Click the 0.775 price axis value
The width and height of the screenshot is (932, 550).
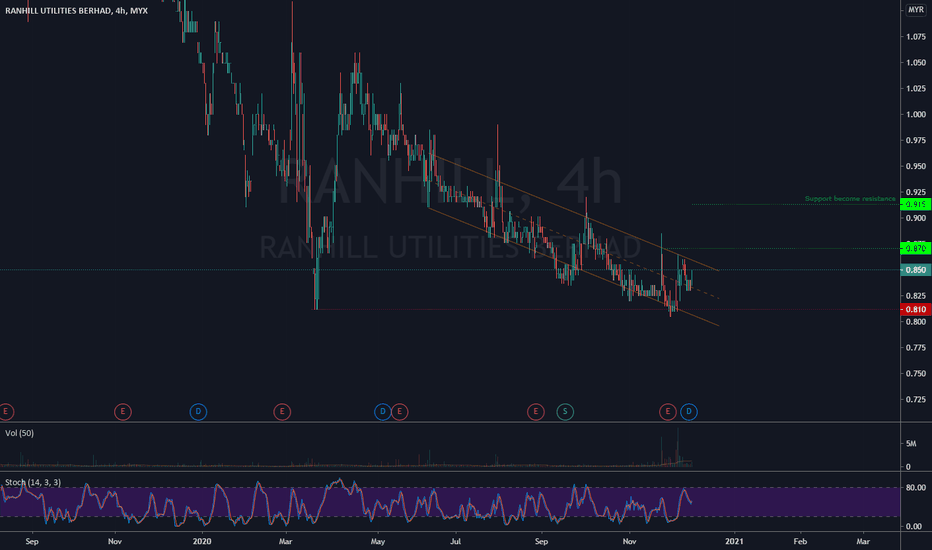pyautogui.click(x=916, y=347)
